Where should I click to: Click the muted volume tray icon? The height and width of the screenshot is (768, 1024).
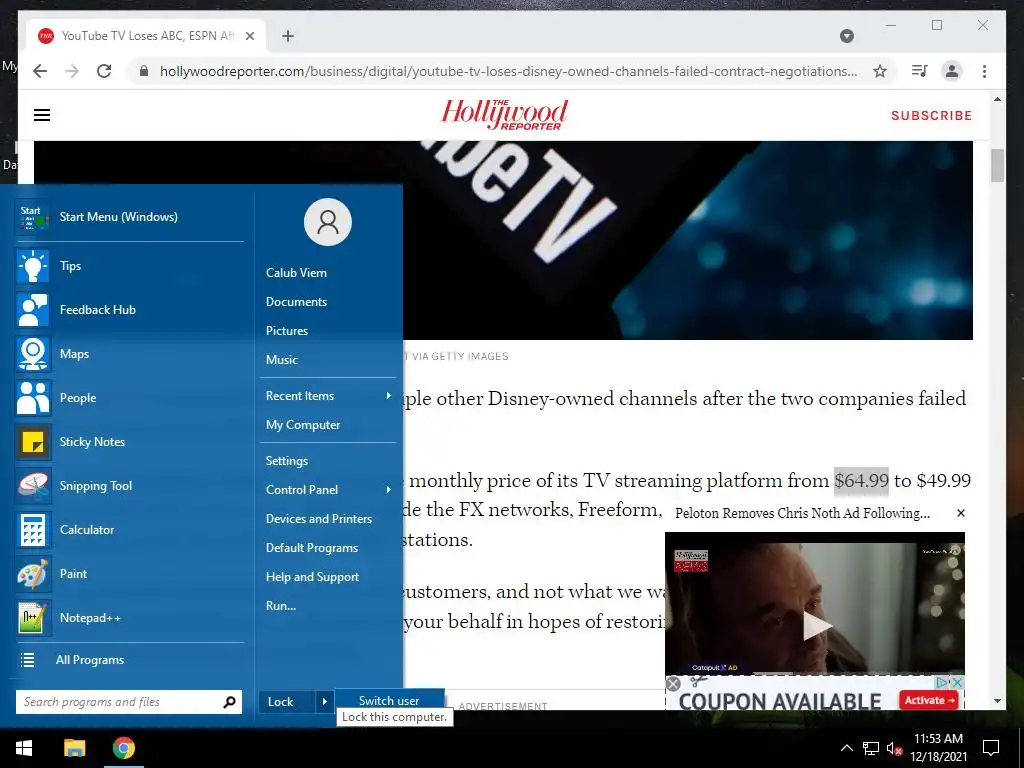894,748
